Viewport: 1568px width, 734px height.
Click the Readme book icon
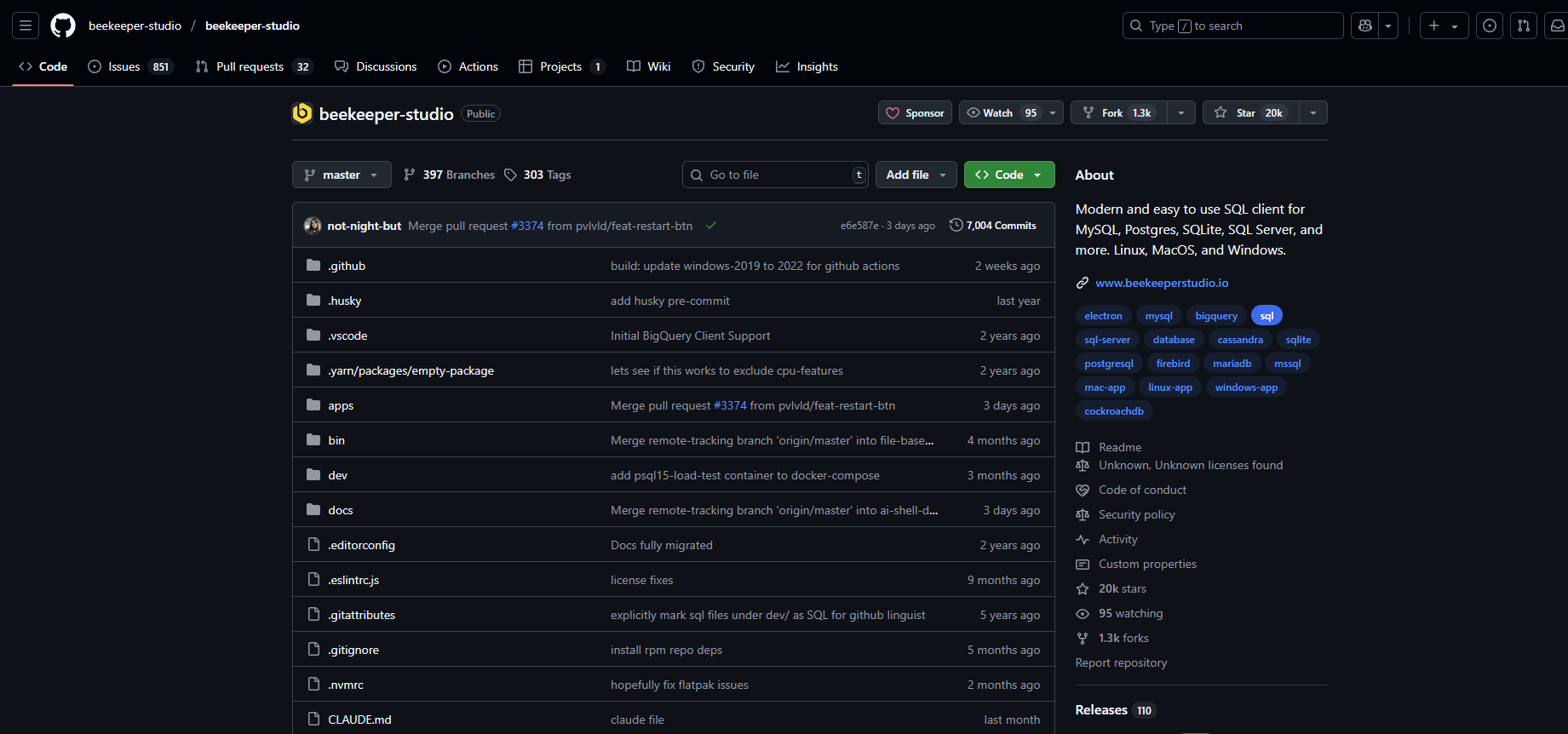point(1083,447)
